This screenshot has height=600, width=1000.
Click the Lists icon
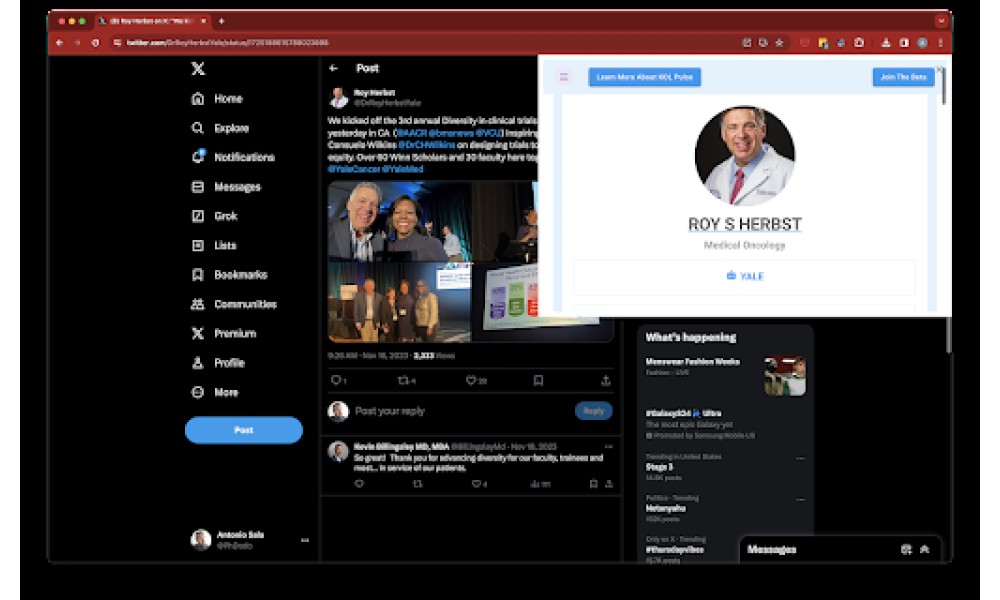pyautogui.click(x=198, y=245)
